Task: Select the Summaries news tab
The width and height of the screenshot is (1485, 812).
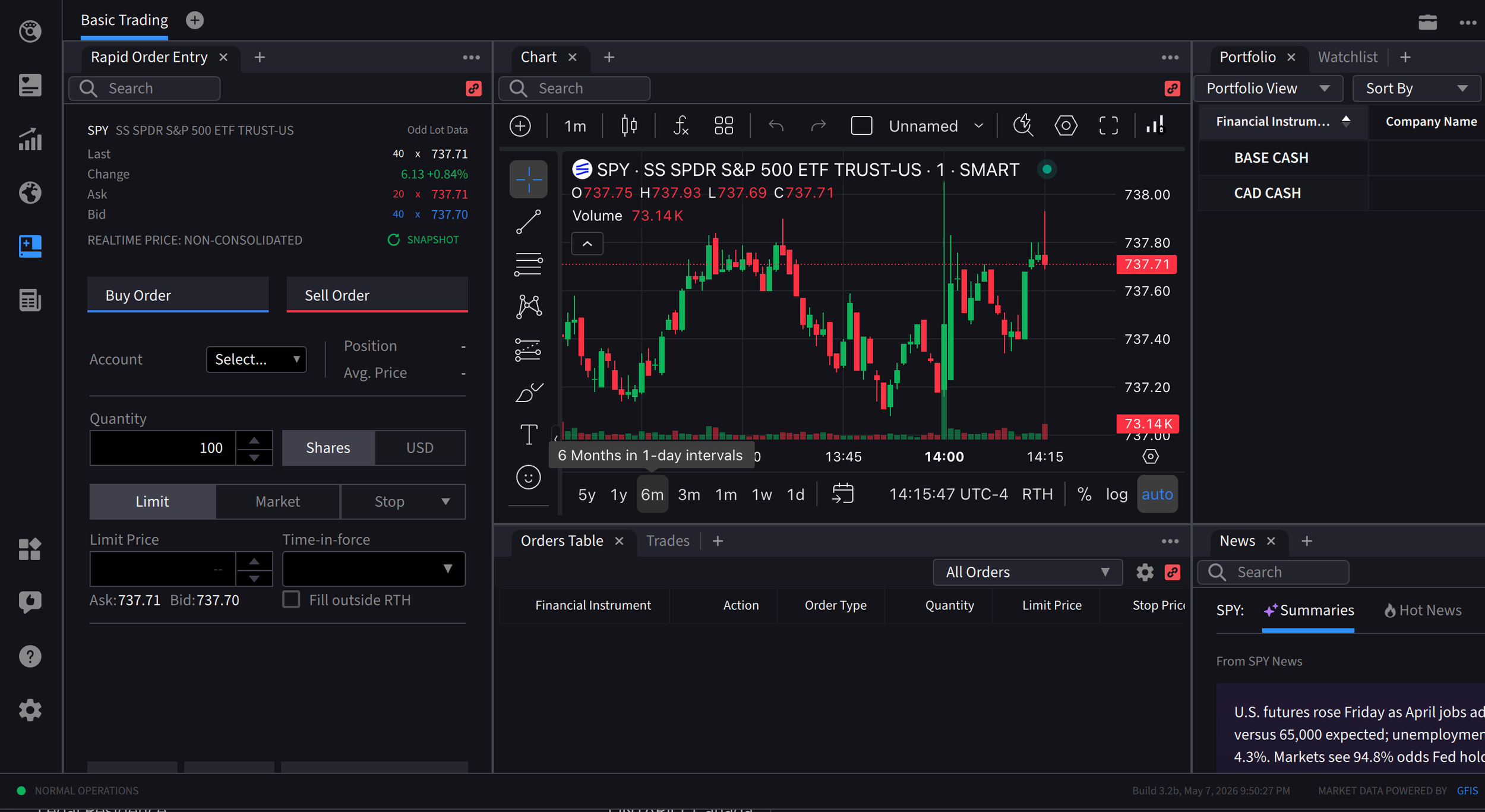Action: click(x=1309, y=611)
